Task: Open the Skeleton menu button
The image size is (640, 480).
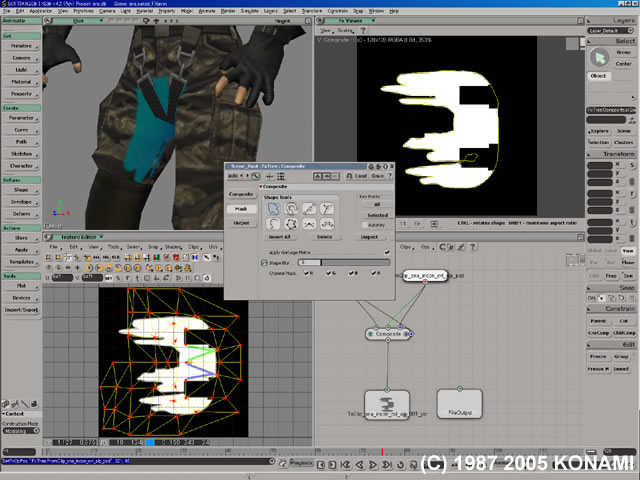Action: coord(21,154)
